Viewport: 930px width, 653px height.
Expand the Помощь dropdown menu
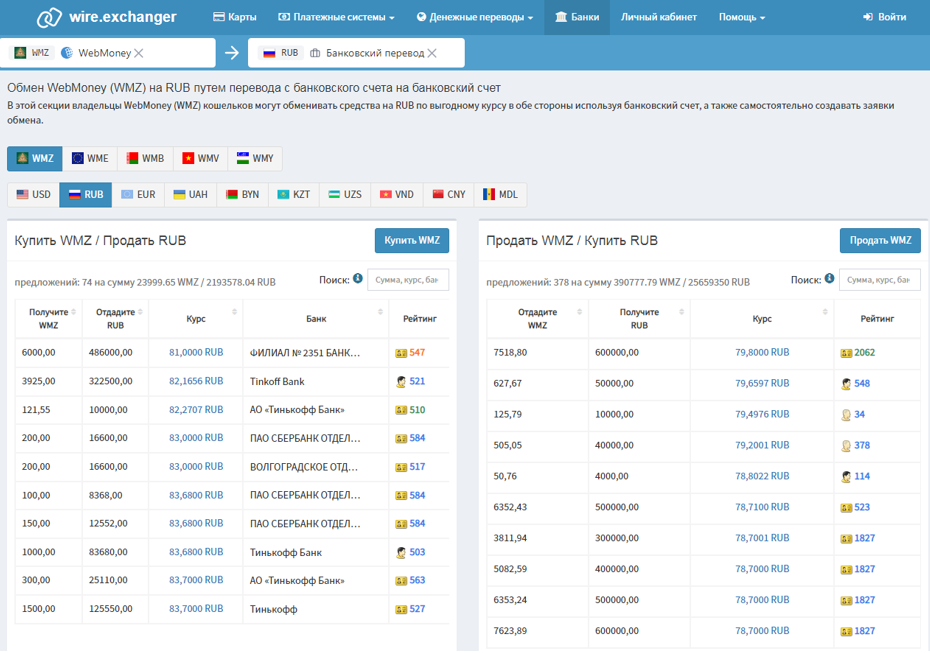click(x=742, y=17)
